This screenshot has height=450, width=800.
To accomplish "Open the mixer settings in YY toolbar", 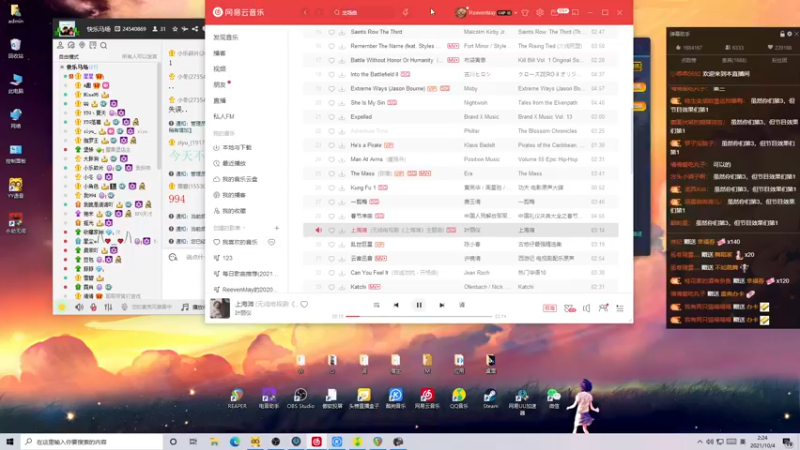I will tap(108, 307).
